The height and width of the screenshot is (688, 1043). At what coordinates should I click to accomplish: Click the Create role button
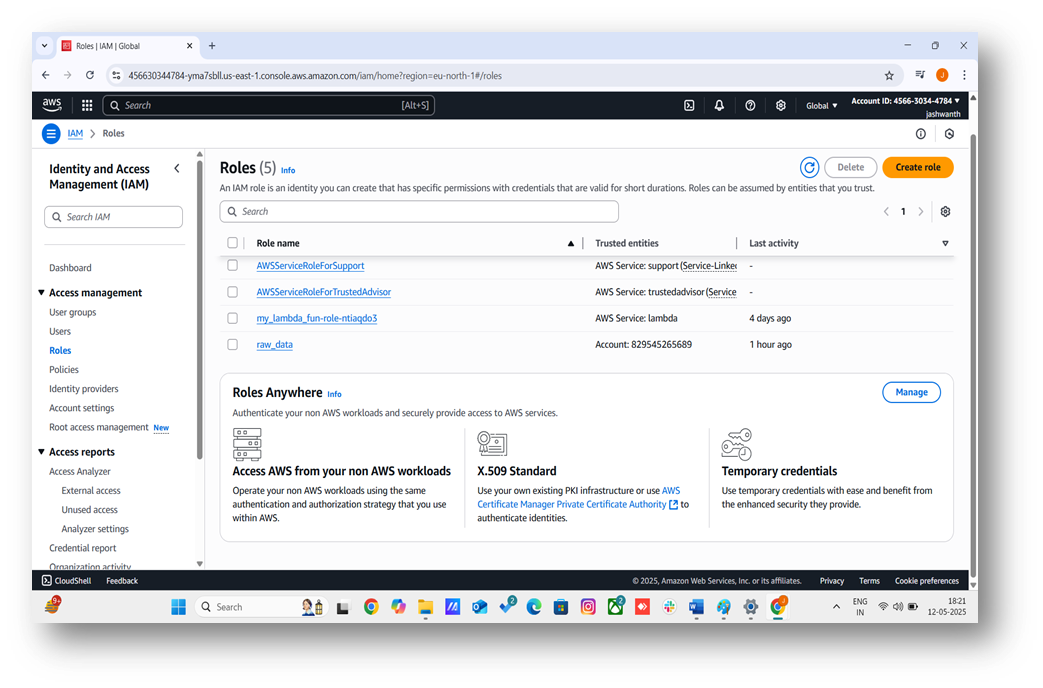pos(917,167)
